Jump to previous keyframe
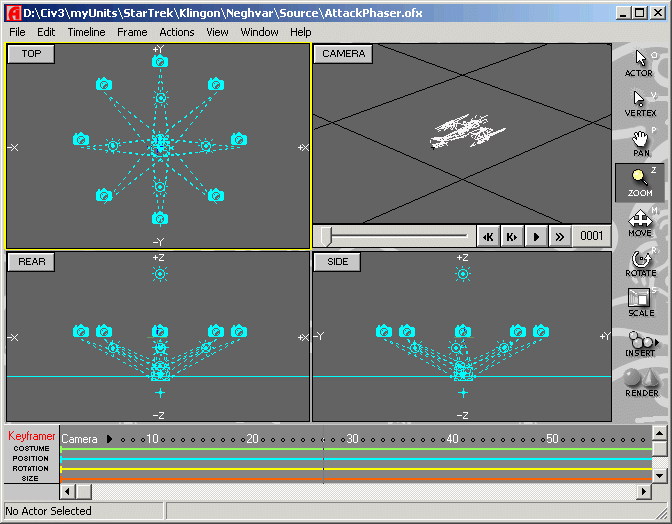Image resolution: width=672 pixels, height=524 pixels. pos(489,236)
